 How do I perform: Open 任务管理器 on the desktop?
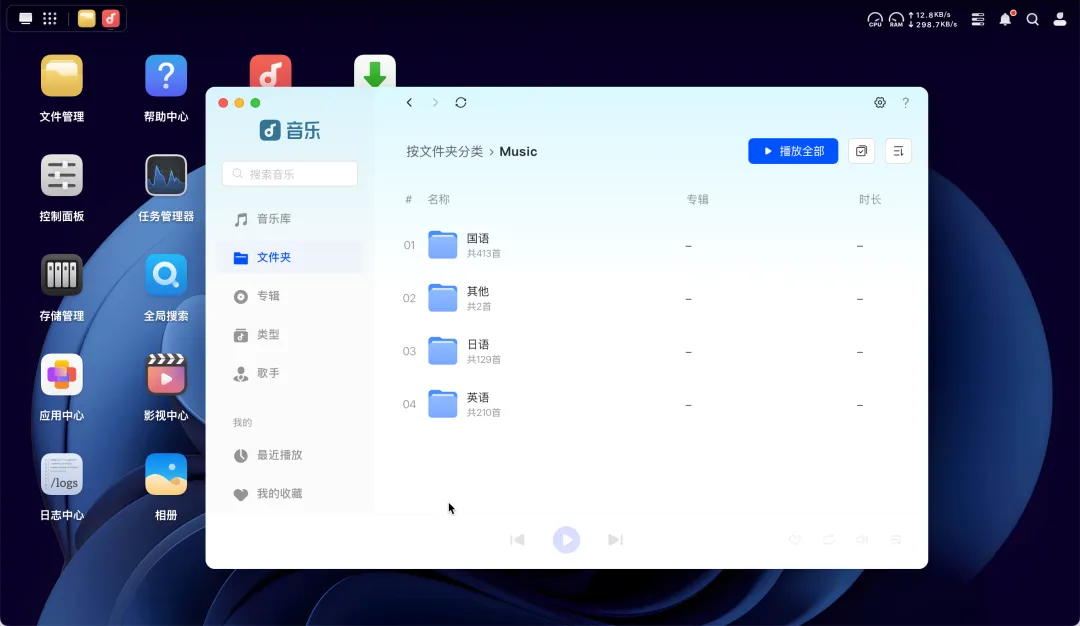166,176
